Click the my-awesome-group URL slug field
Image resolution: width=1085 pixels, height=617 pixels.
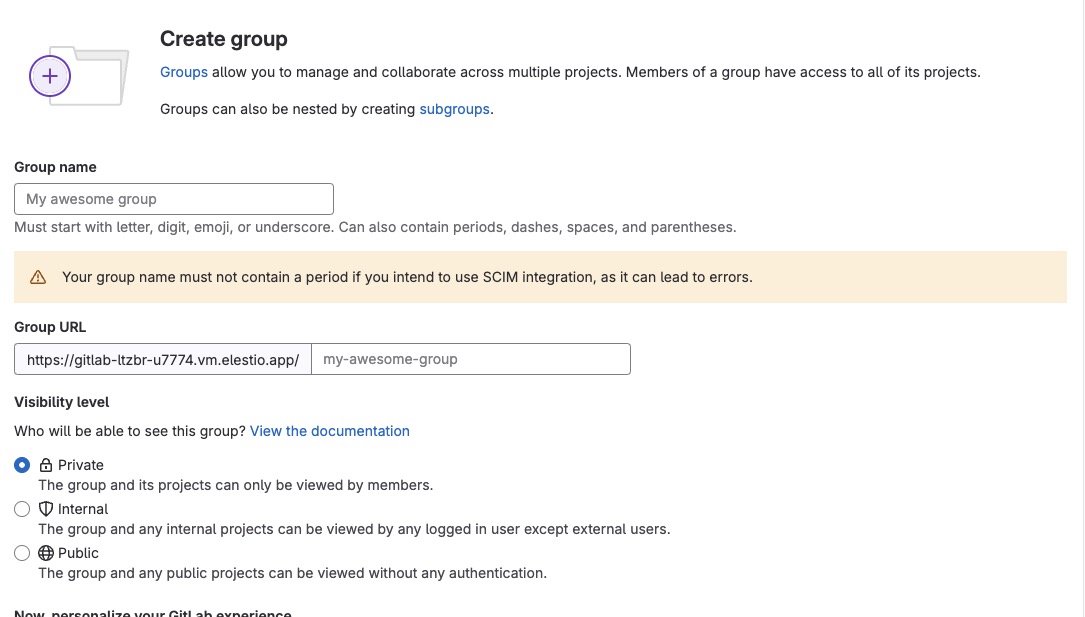tap(470, 359)
